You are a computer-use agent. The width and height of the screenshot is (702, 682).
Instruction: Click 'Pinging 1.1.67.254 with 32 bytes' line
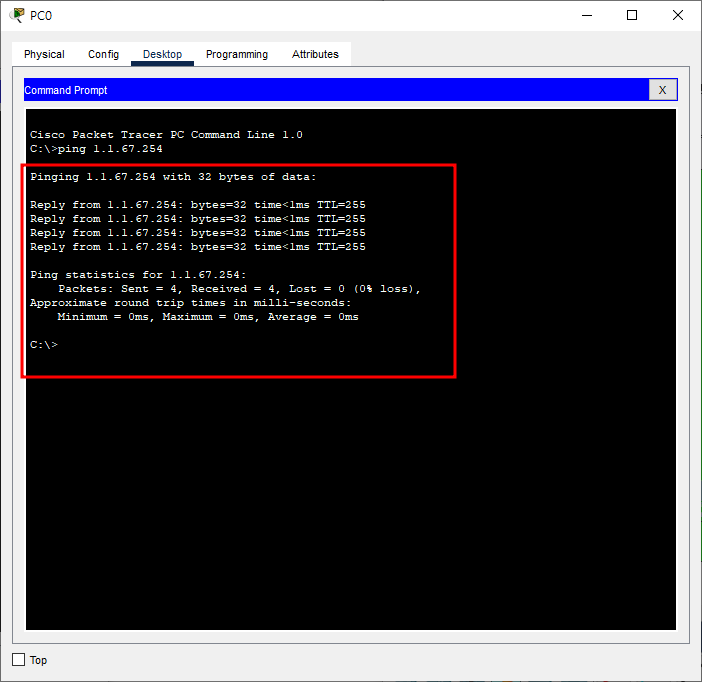[x=173, y=177]
